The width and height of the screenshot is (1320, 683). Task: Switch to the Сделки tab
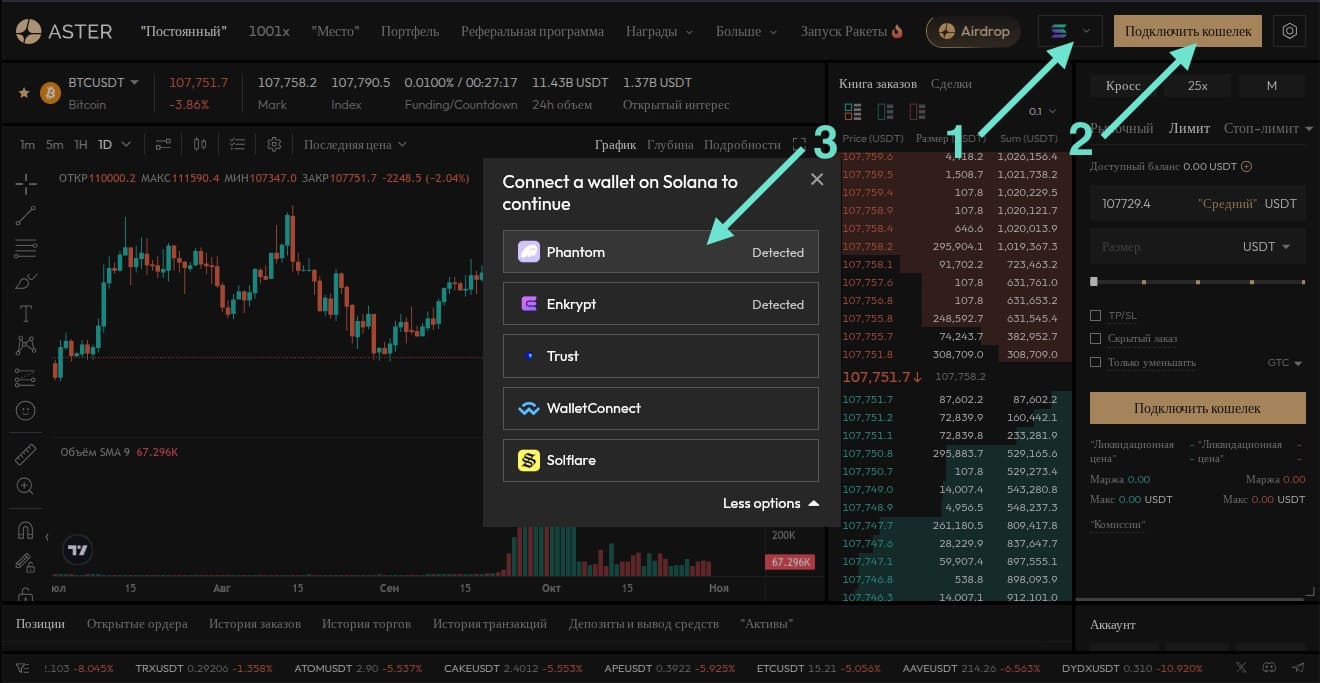(x=951, y=84)
